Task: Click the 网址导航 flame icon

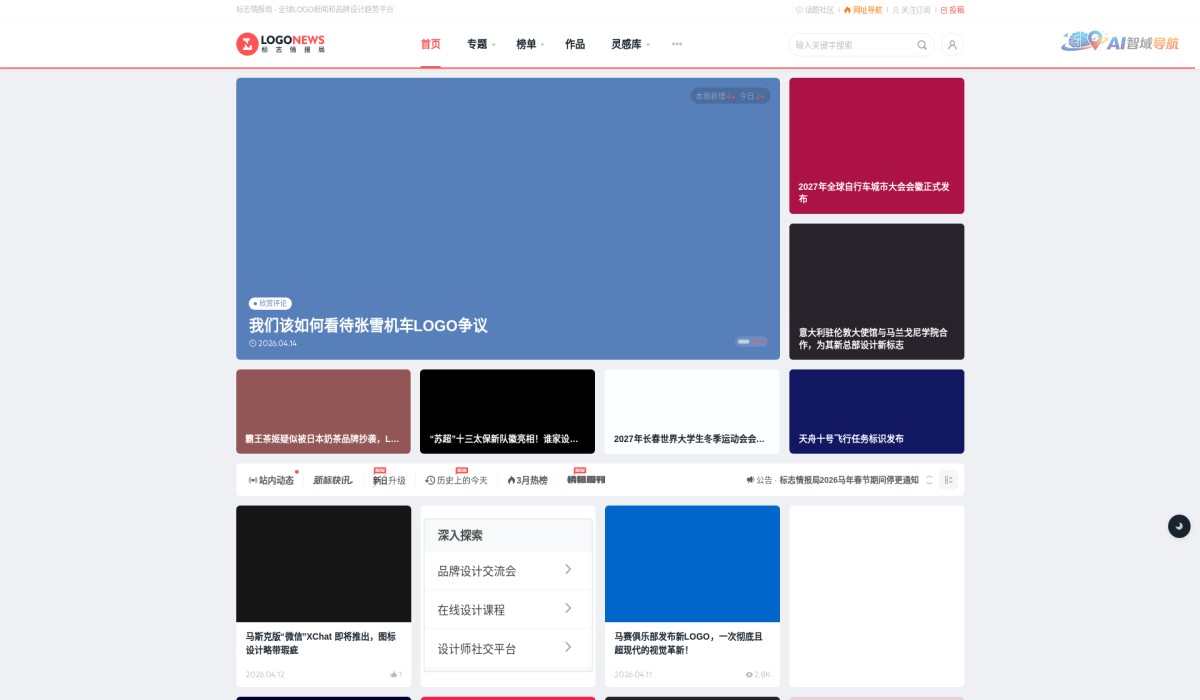Action: coord(850,11)
